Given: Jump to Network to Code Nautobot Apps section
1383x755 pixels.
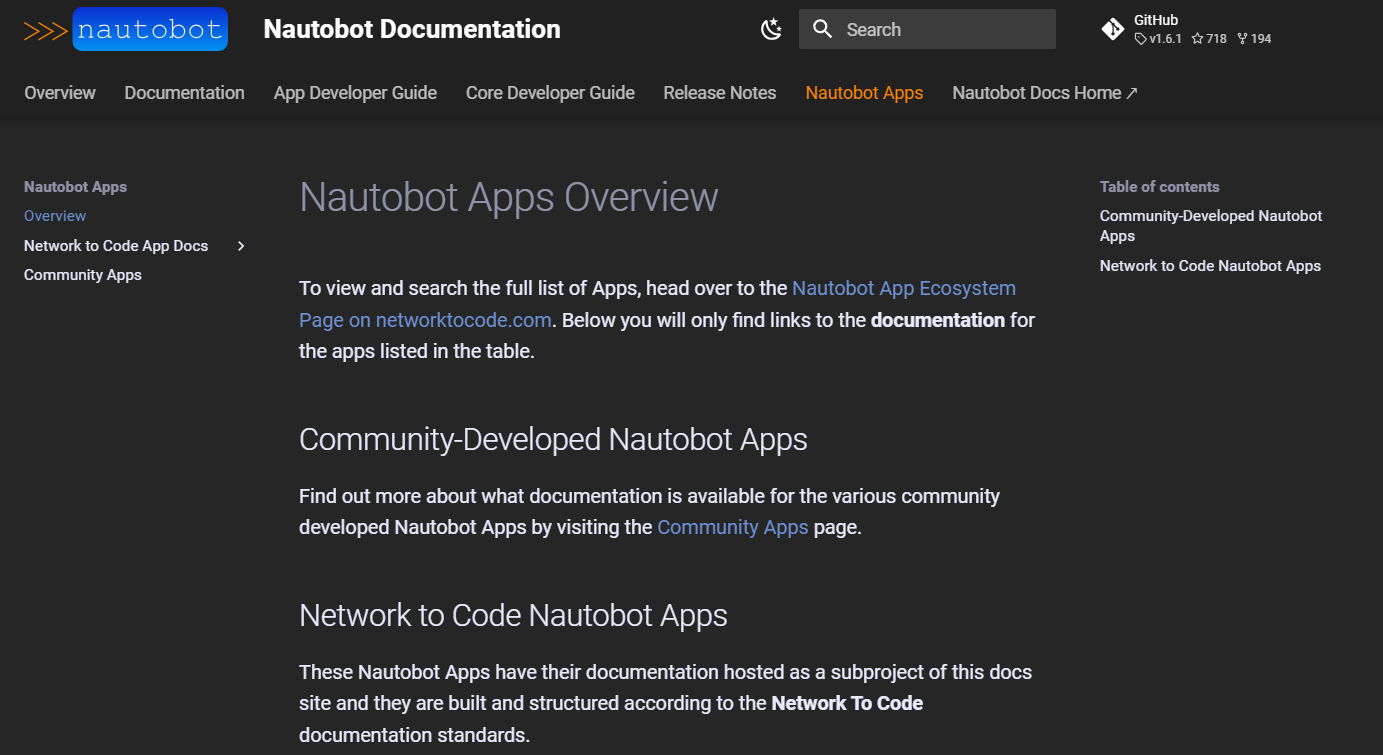Looking at the screenshot, I should (1210, 266).
